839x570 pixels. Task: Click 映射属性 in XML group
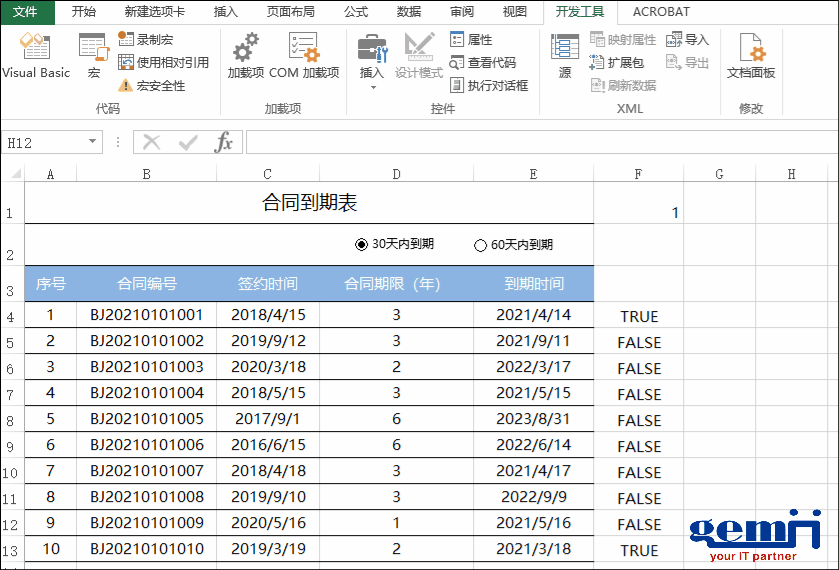point(623,39)
